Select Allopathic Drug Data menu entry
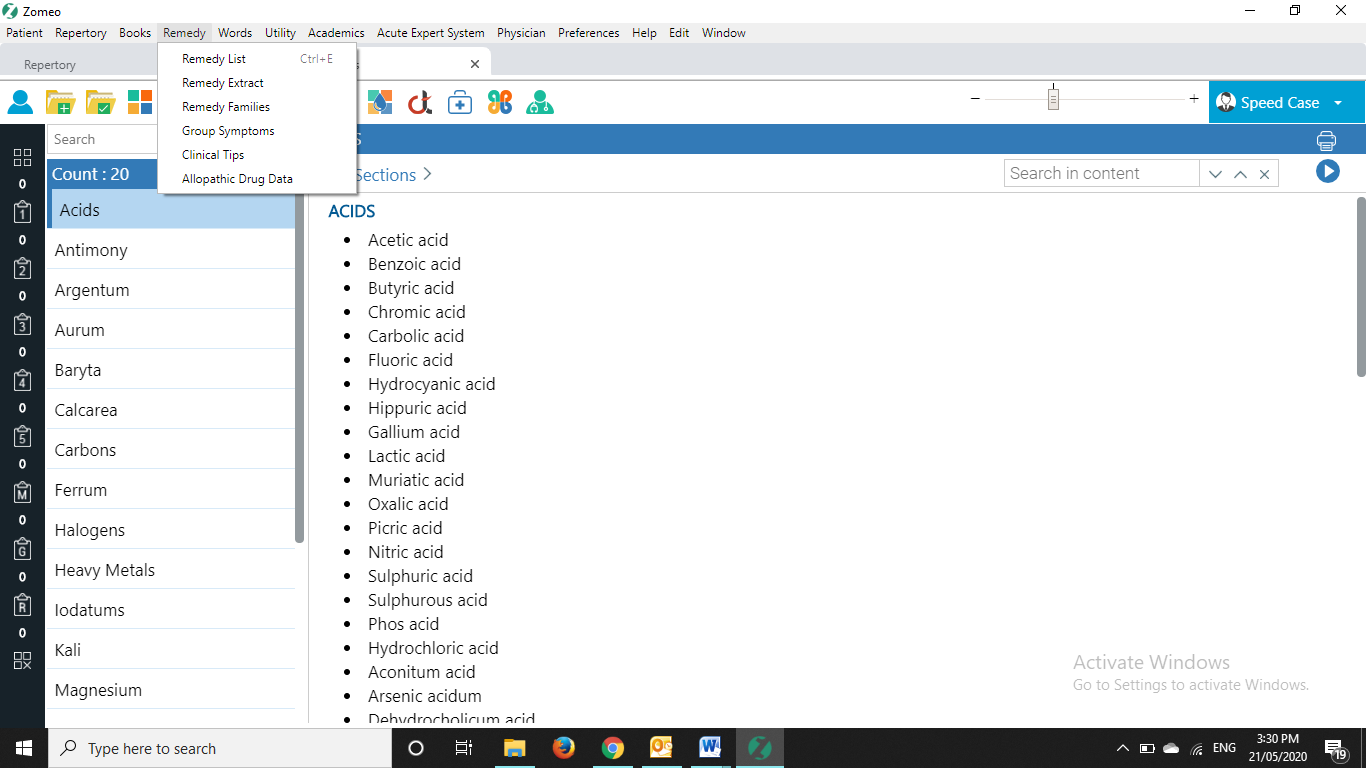Screen dimensions: 1366x768 pyautogui.click(x=237, y=179)
